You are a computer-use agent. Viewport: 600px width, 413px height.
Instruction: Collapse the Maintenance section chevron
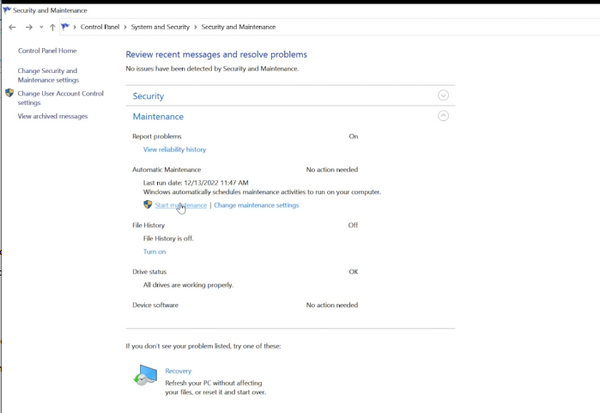pyautogui.click(x=443, y=116)
